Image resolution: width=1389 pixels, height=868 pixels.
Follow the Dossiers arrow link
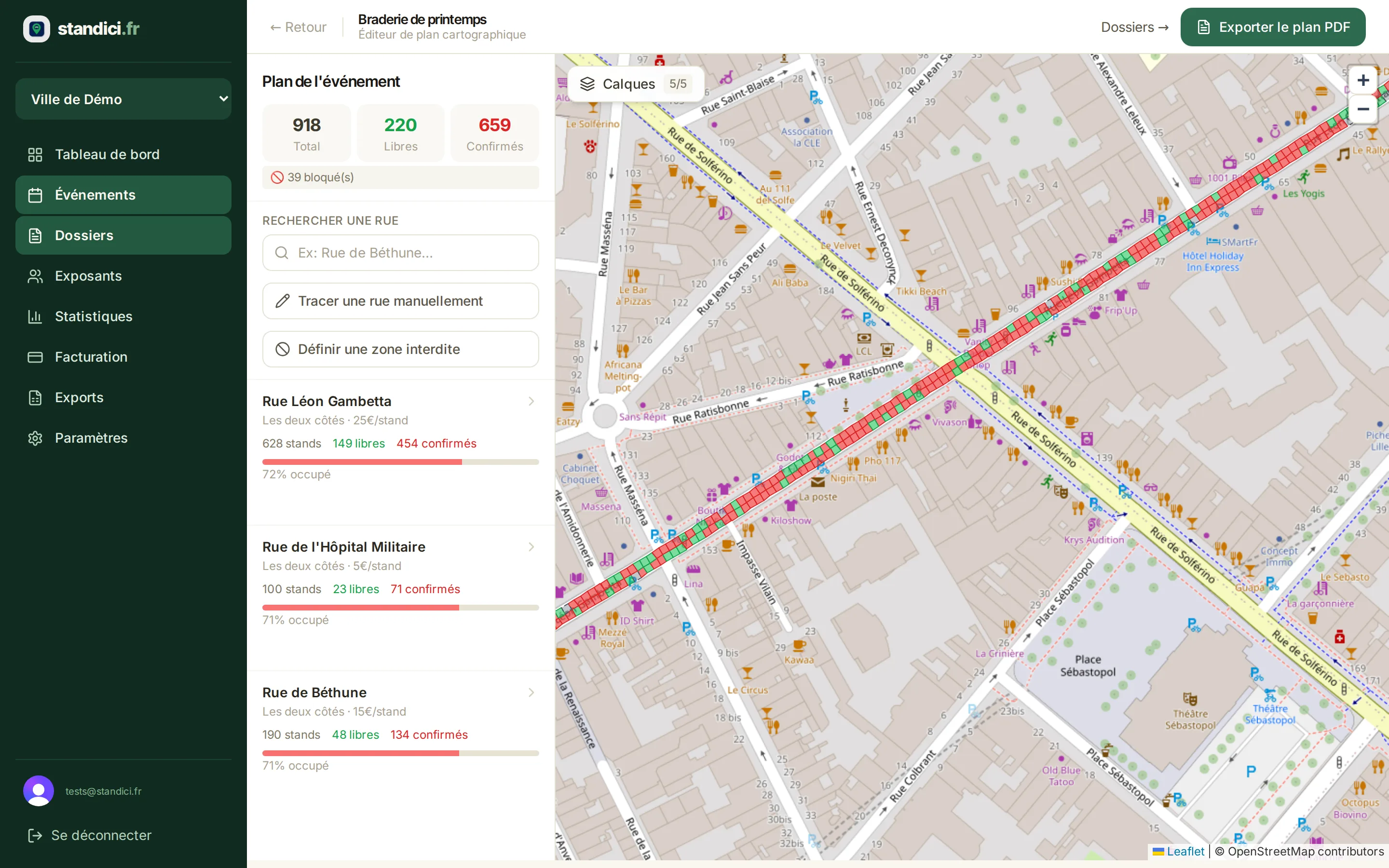pyautogui.click(x=1134, y=27)
